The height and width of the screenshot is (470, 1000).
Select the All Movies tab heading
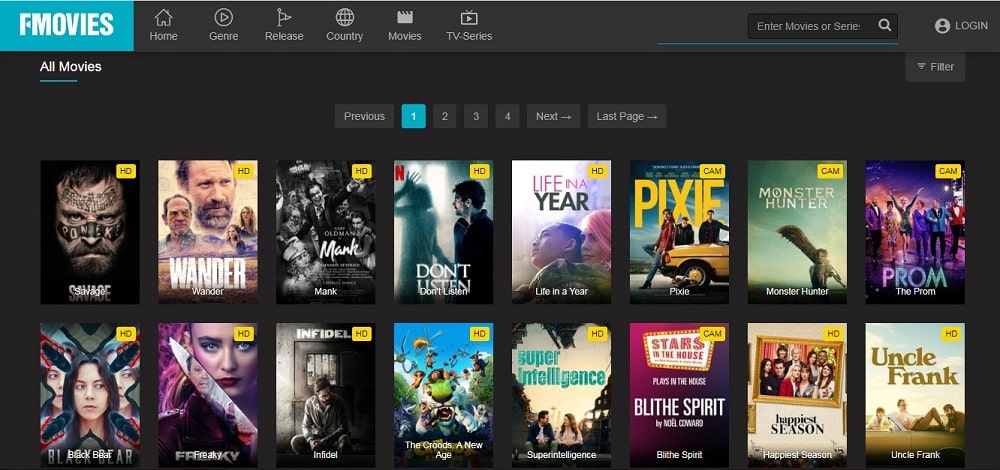pyautogui.click(x=71, y=66)
